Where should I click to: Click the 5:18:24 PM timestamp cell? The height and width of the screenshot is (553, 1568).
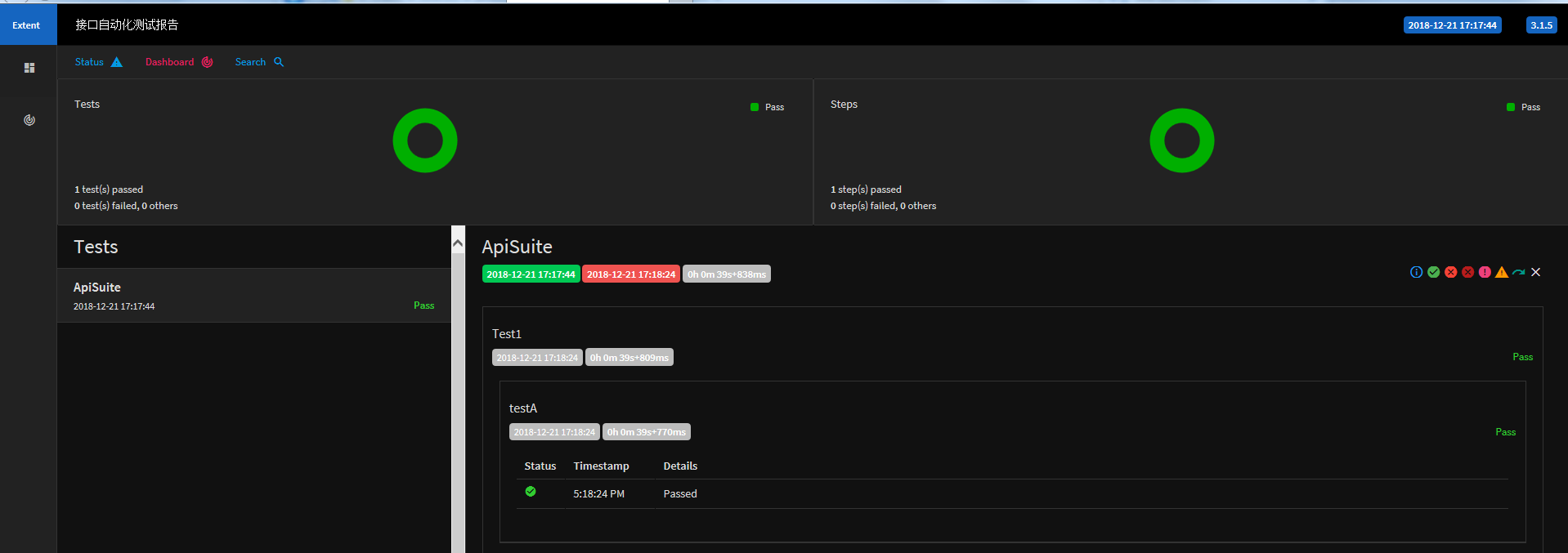pos(598,494)
